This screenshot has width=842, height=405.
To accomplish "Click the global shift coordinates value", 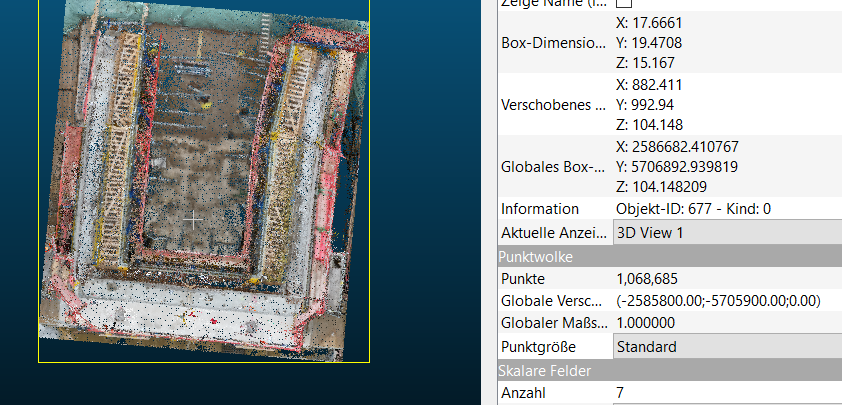I will click(718, 301).
